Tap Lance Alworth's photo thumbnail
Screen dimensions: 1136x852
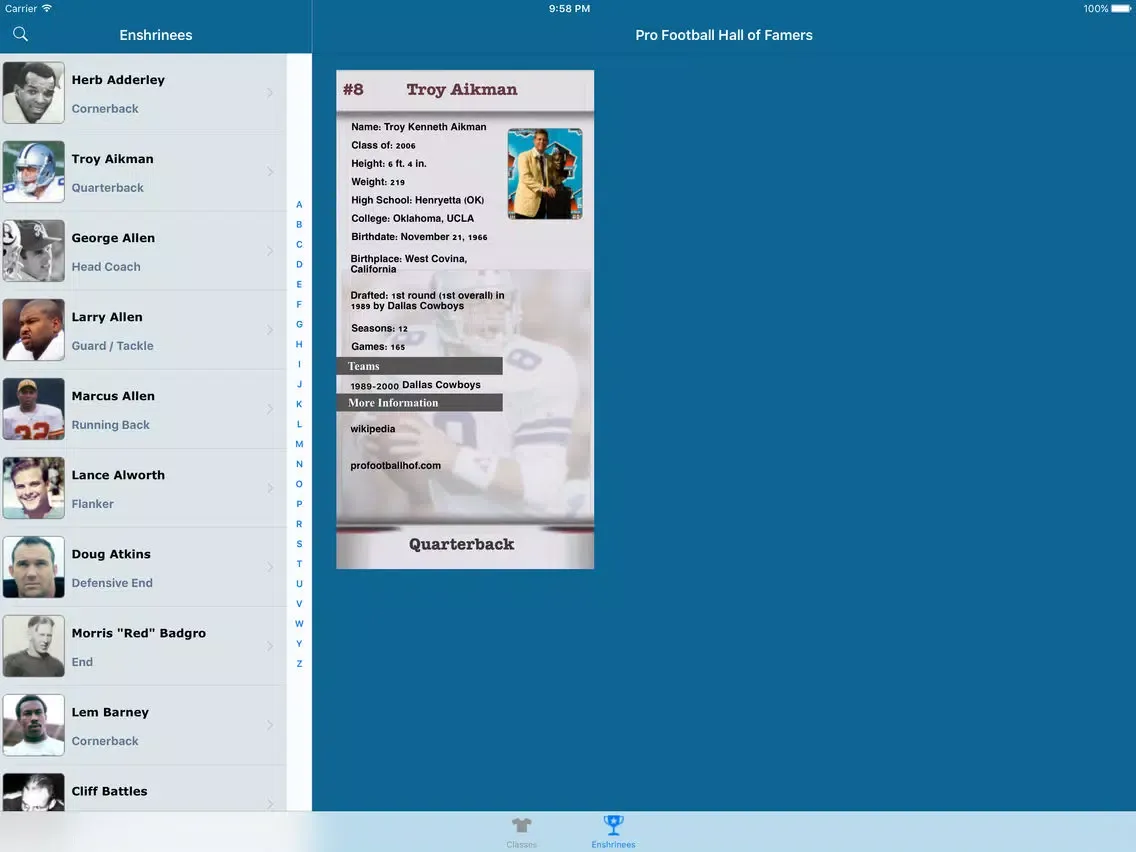(x=33, y=488)
